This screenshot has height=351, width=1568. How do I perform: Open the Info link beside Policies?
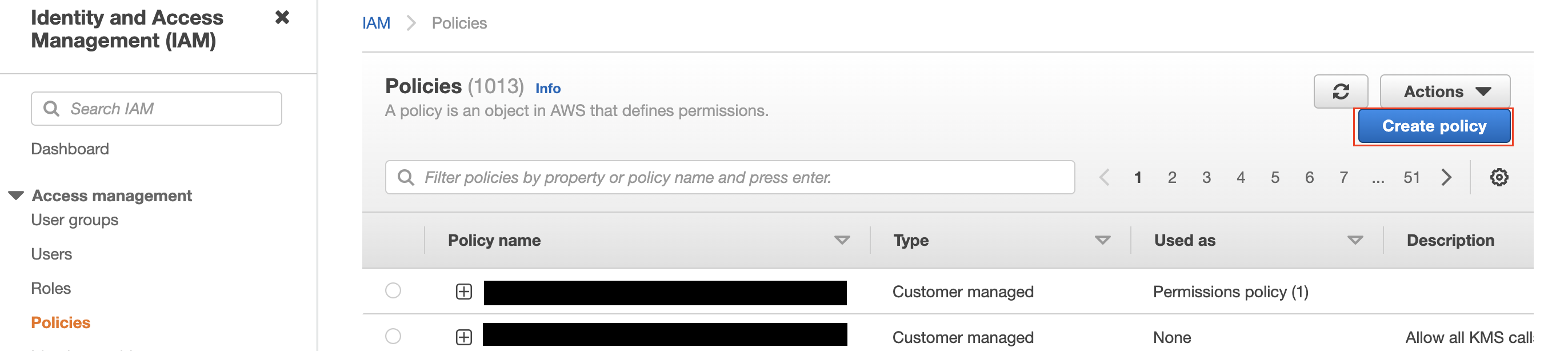(x=548, y=89)
